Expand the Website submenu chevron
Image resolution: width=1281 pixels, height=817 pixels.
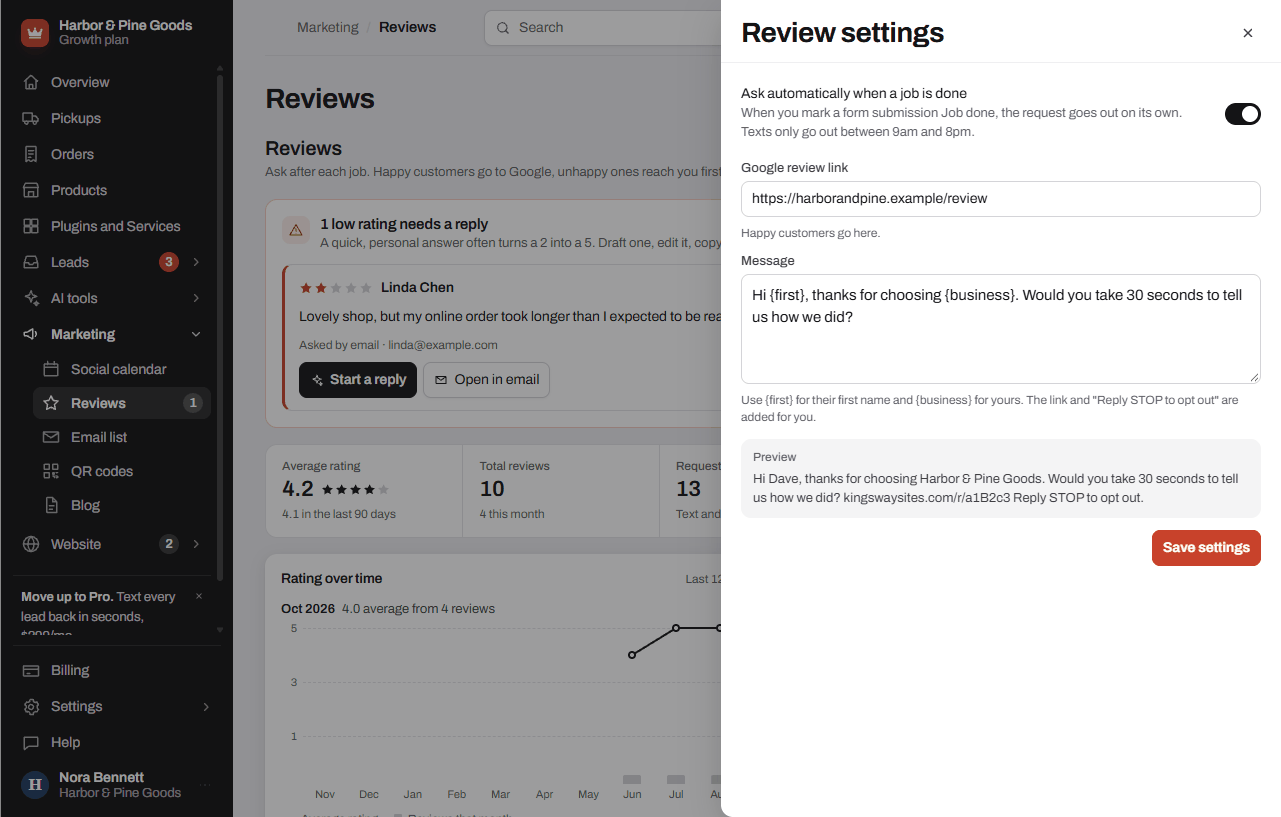(196, 544)
